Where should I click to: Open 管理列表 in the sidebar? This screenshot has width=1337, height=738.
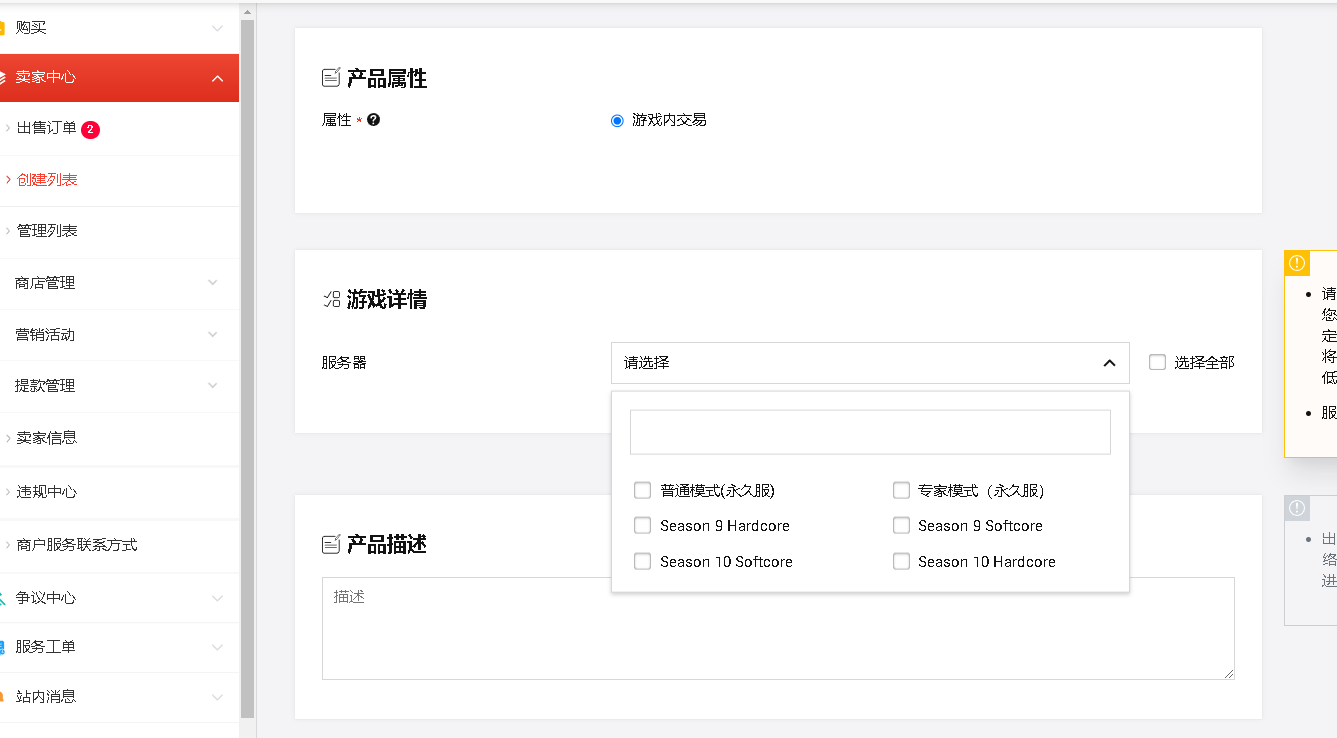tap(47, 231)
